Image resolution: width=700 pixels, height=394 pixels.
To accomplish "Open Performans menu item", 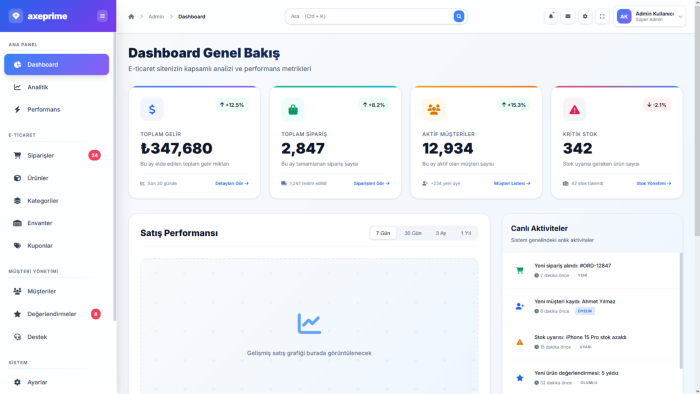I will point(57,109).
